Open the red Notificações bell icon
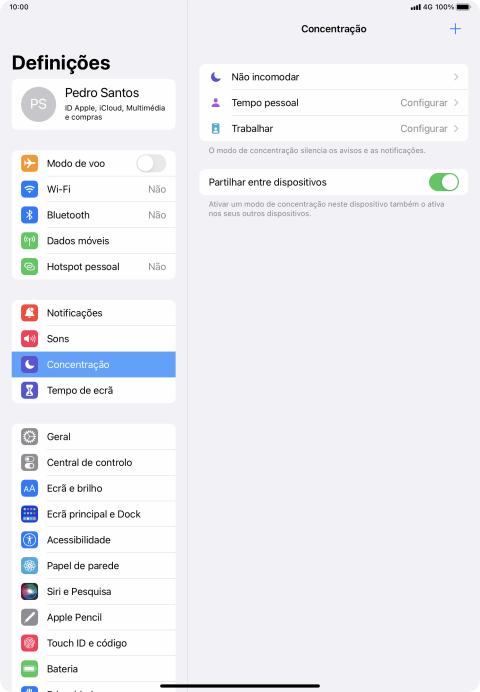This screenshot has width=480, height=692. [x=30, y=313]
